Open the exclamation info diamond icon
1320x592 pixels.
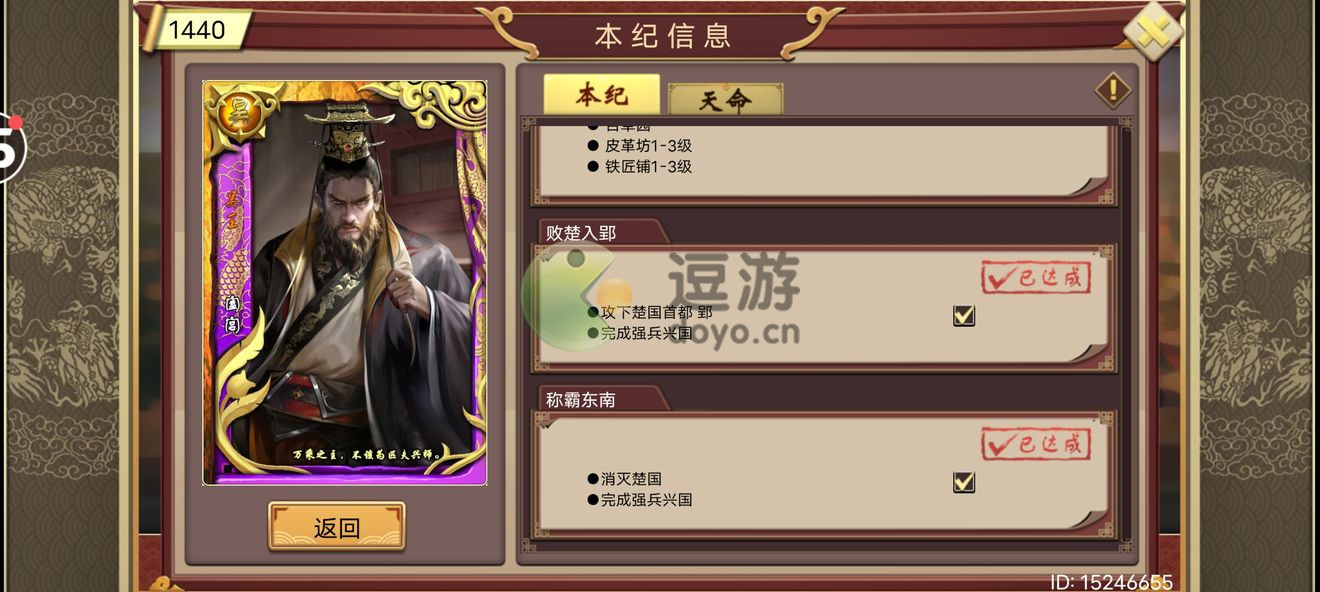pos(1113,91)
